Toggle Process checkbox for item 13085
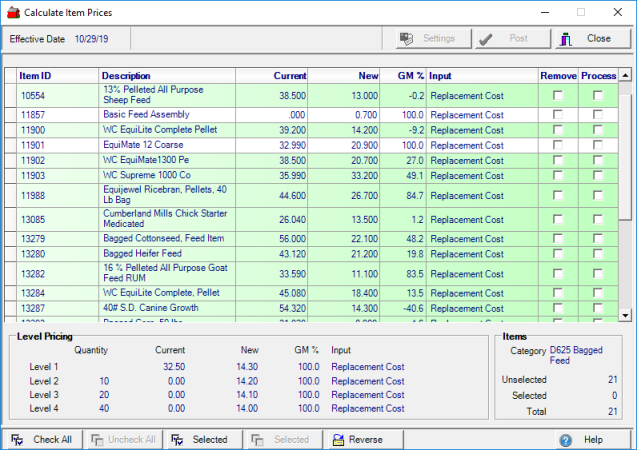 tap(598, 220)
